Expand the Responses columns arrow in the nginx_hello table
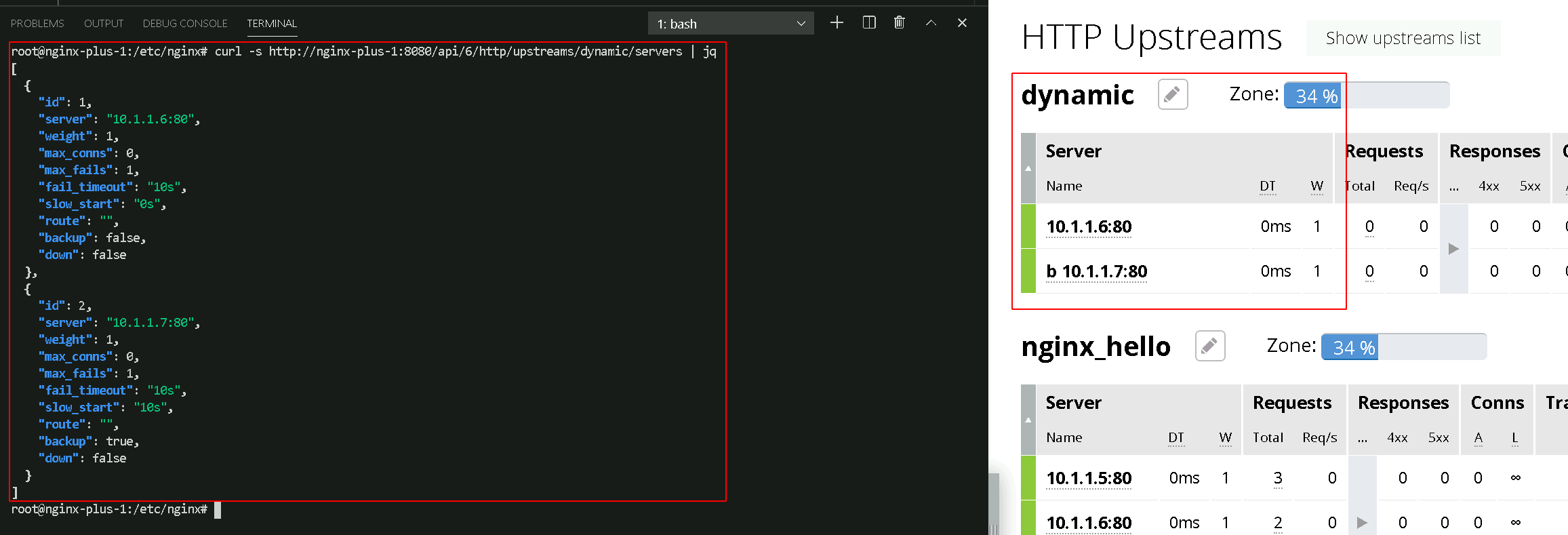Screen dimensions: 1568x535 (1362, 523)
